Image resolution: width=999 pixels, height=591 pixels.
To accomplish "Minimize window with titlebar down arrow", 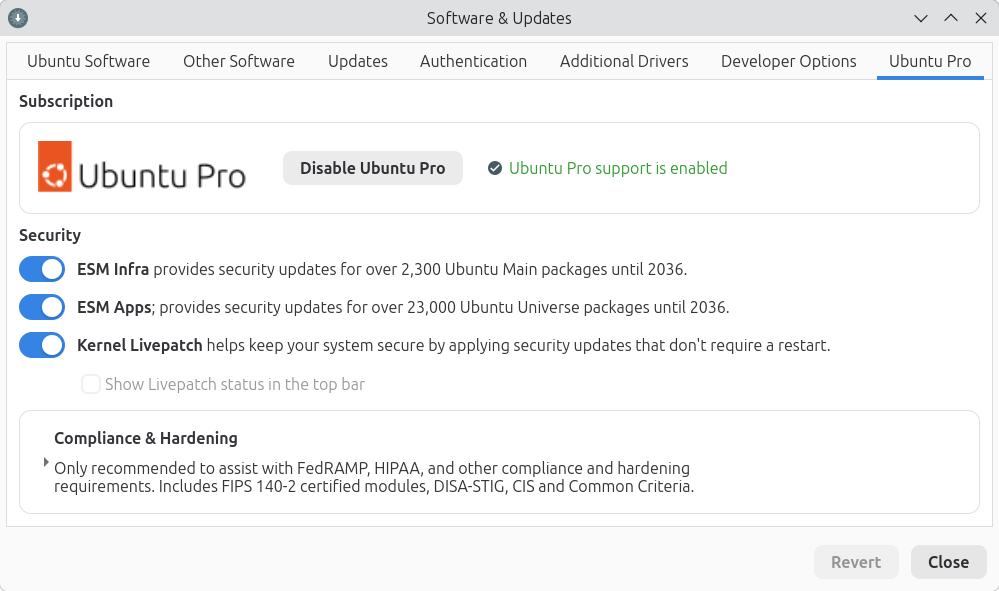I will coord(921,18).
